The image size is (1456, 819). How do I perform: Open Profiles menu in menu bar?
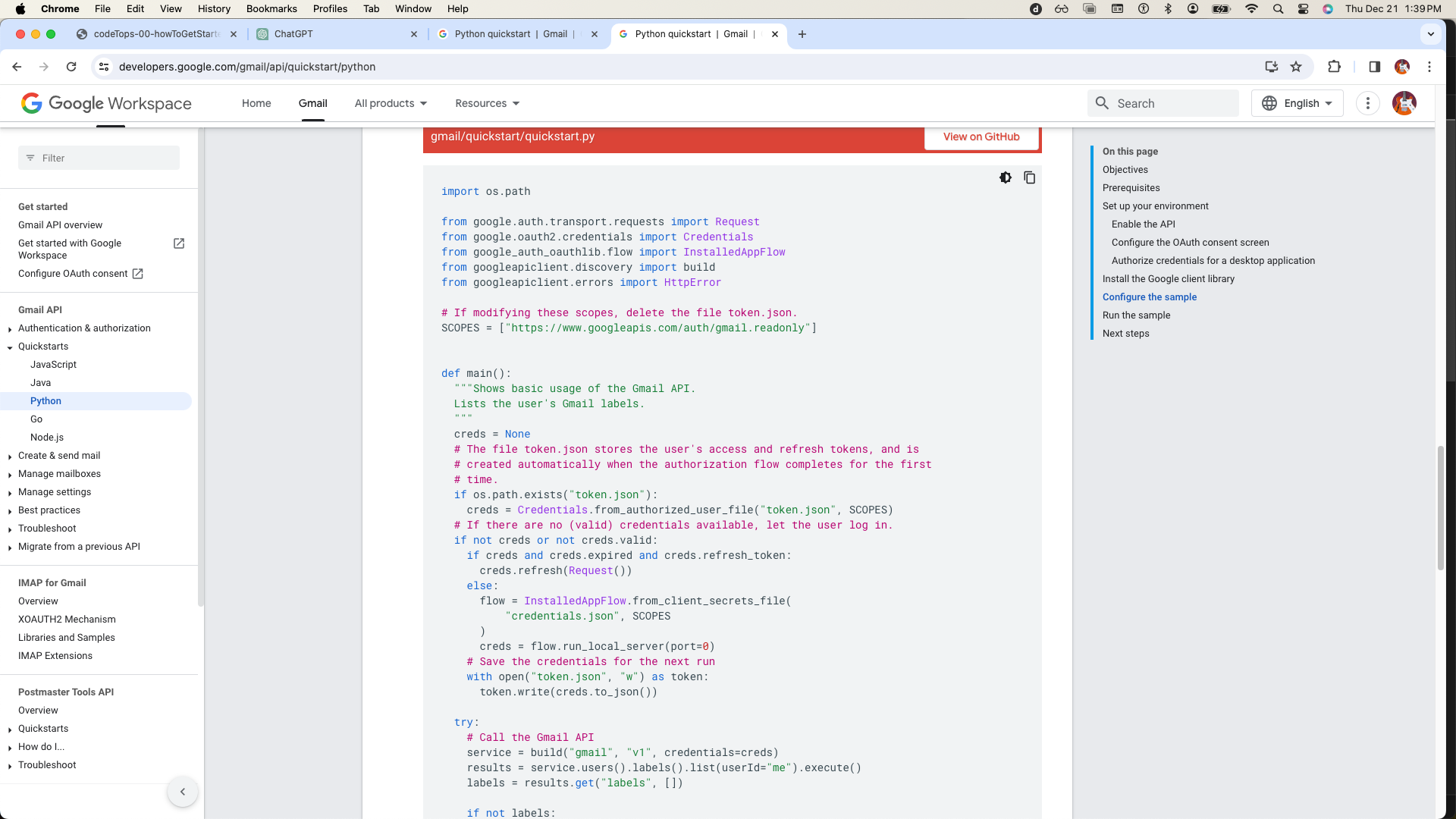pos(330,9)
